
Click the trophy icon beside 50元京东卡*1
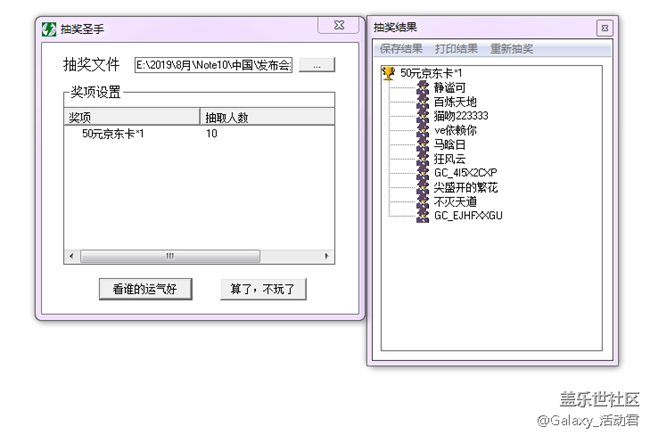pos(389,73)
